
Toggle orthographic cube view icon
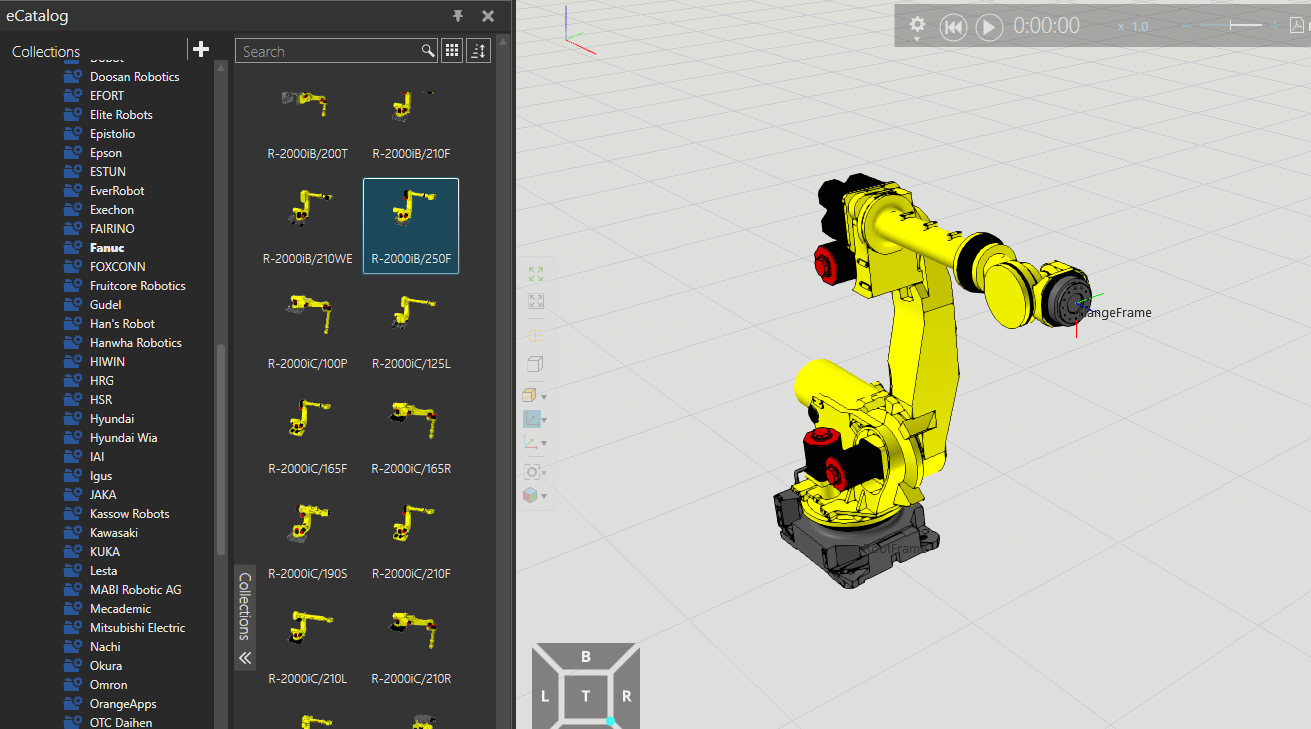[535, 364]
